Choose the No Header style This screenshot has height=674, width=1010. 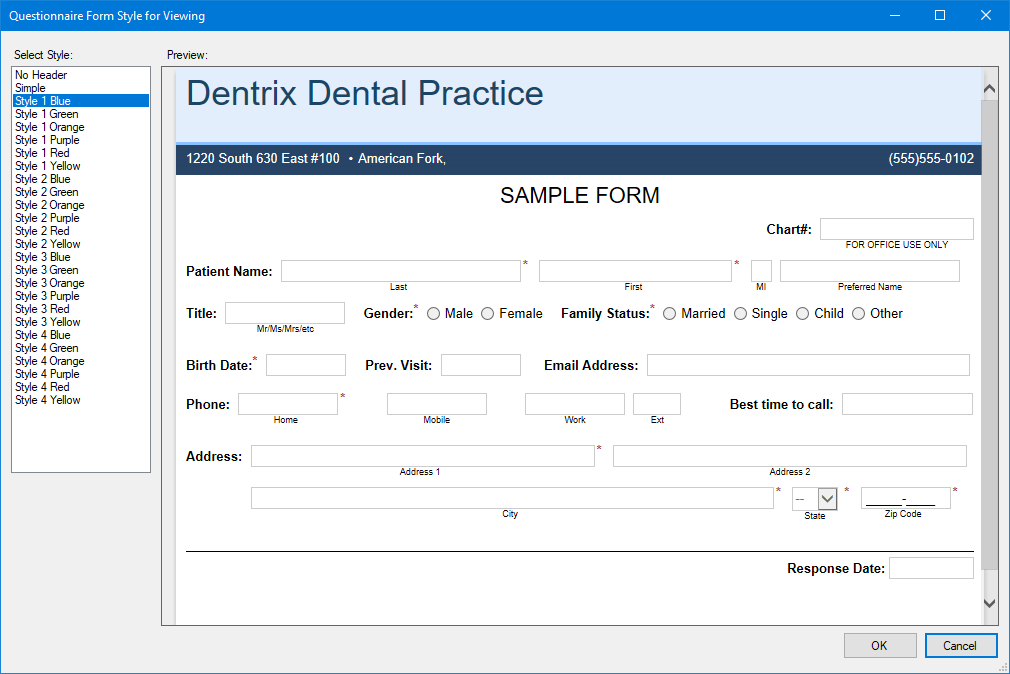(x=41, y=75)
